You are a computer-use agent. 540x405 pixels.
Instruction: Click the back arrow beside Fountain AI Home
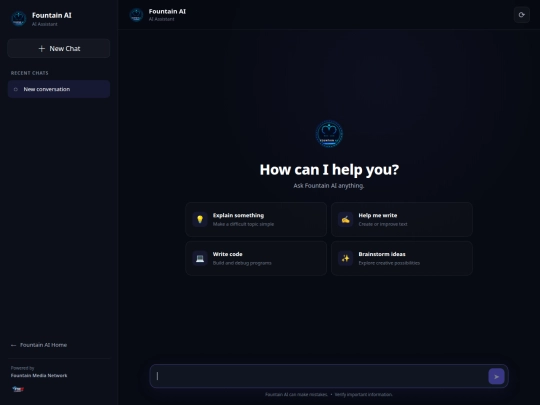13,345
